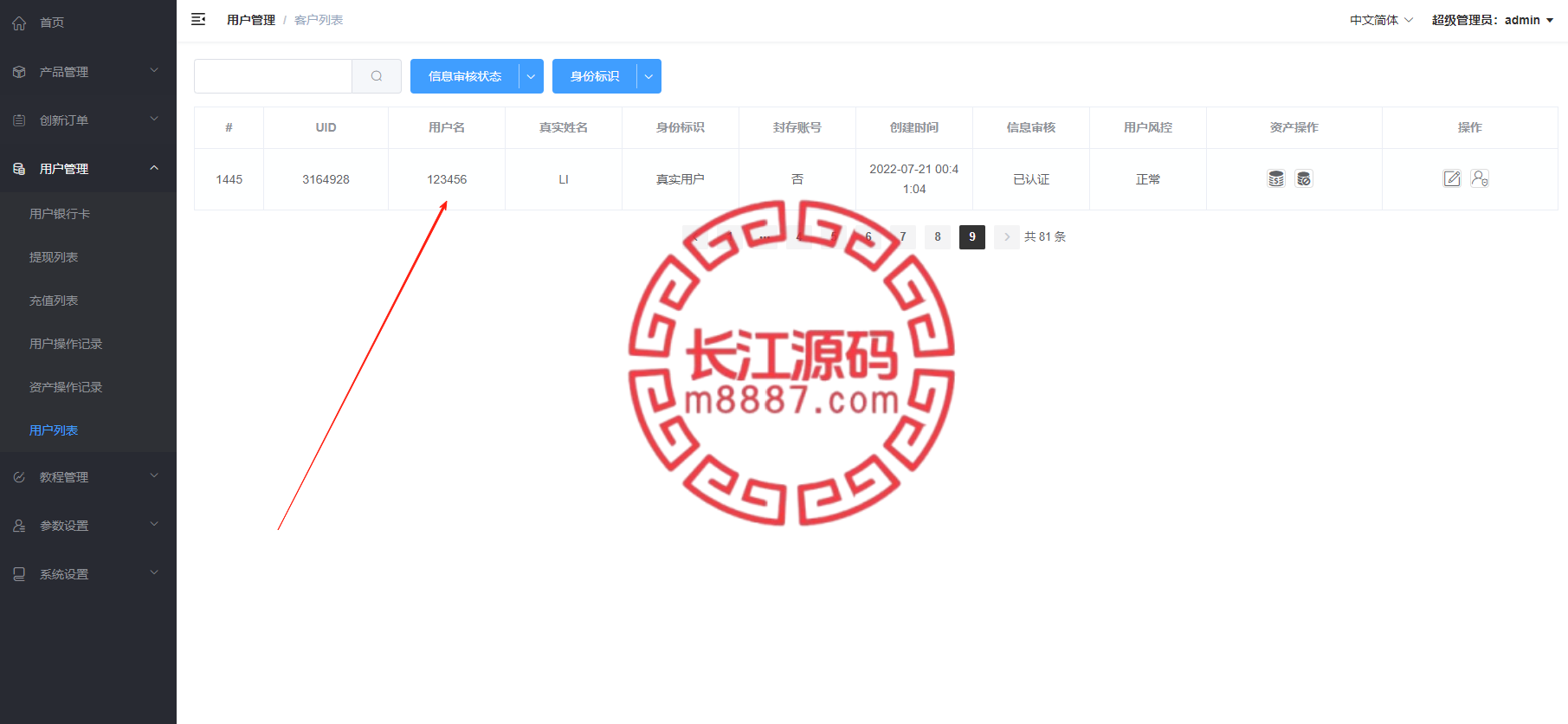Click the product management cube icon
The image size is (1568, 724).
tap(19, 72)
